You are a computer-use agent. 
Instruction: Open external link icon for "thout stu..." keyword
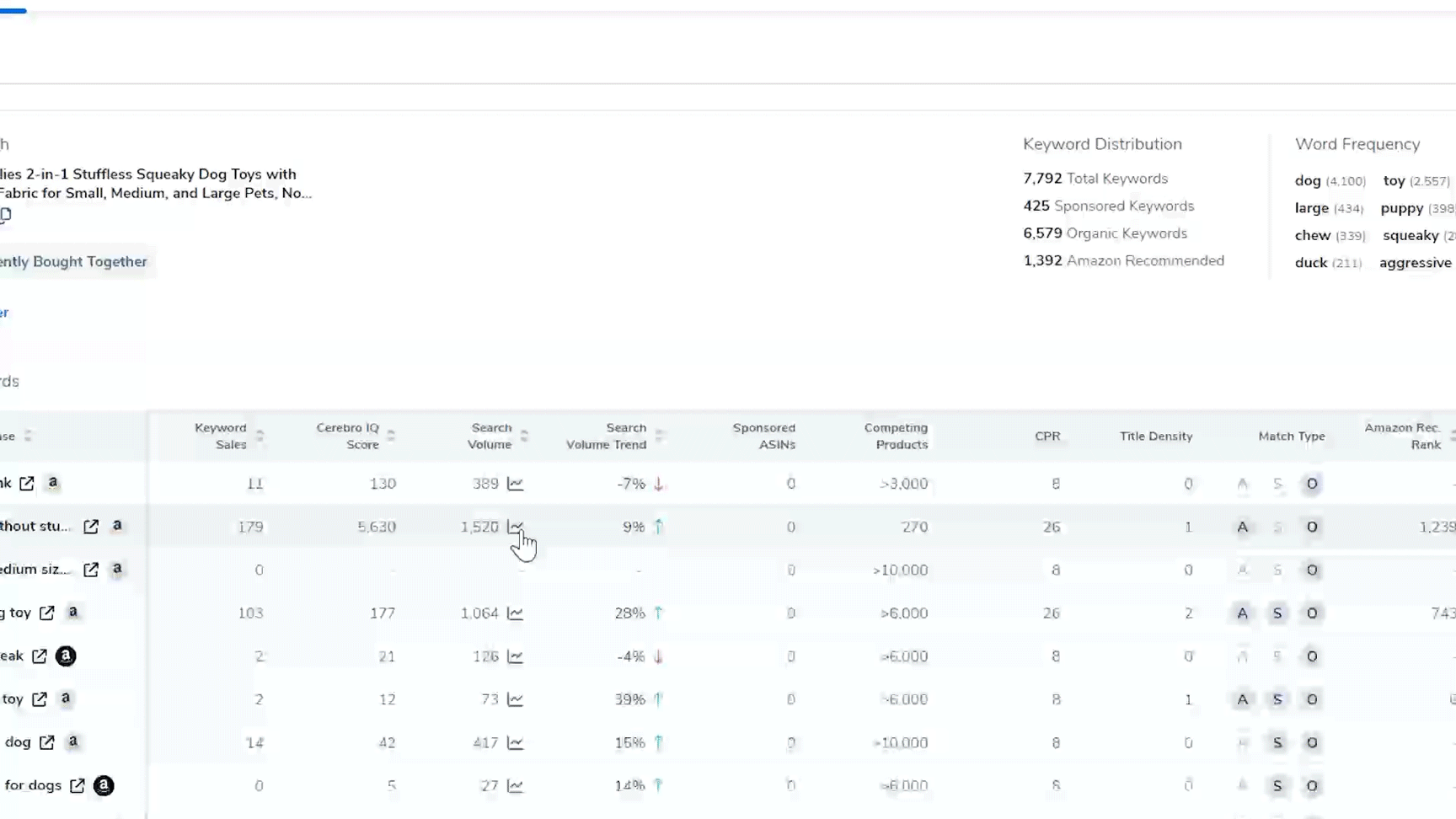click(x=91, y=527)
